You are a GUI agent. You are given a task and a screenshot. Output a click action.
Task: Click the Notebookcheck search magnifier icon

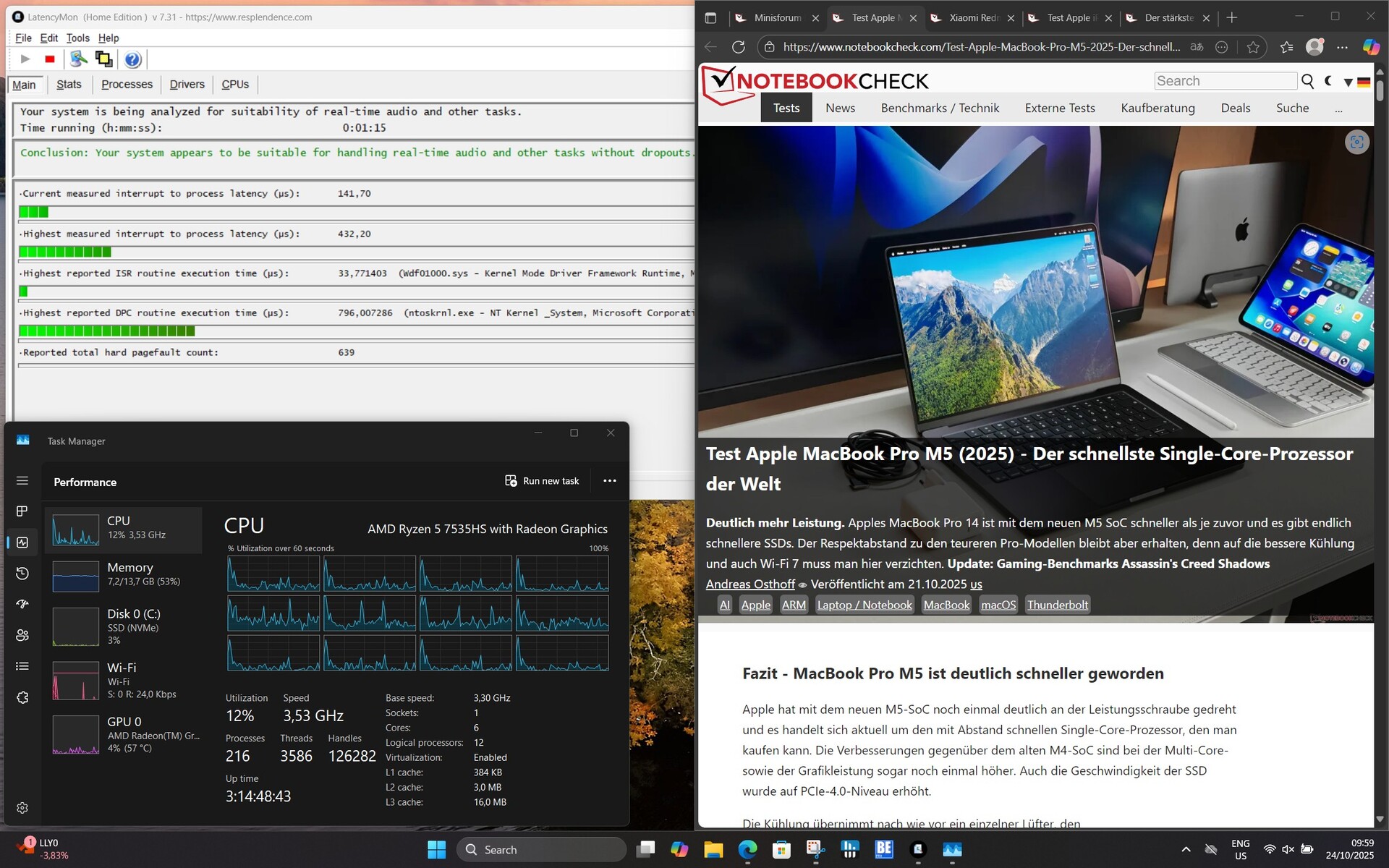(x=1307, y=81)
